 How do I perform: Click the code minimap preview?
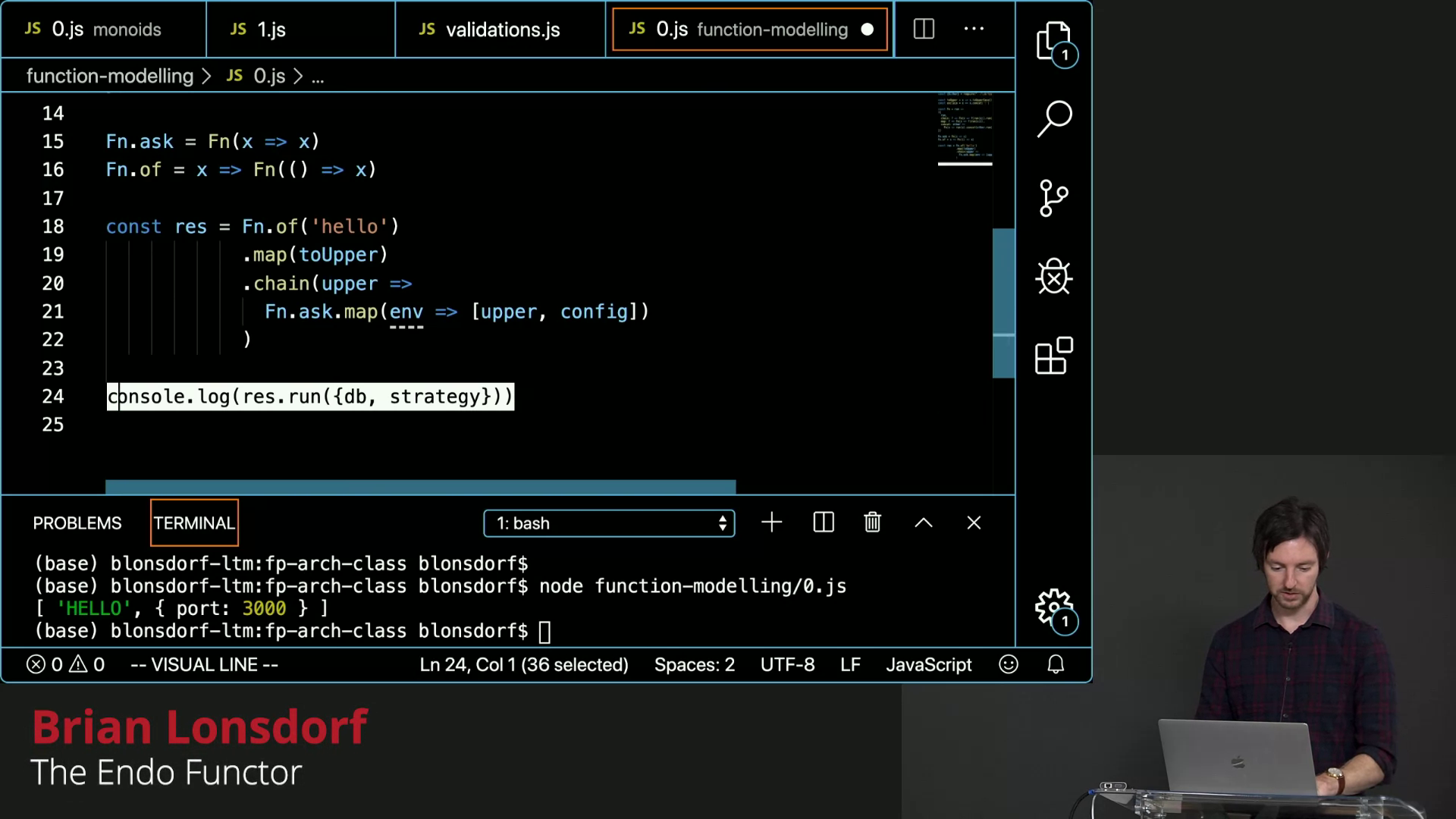coord(965,127)
